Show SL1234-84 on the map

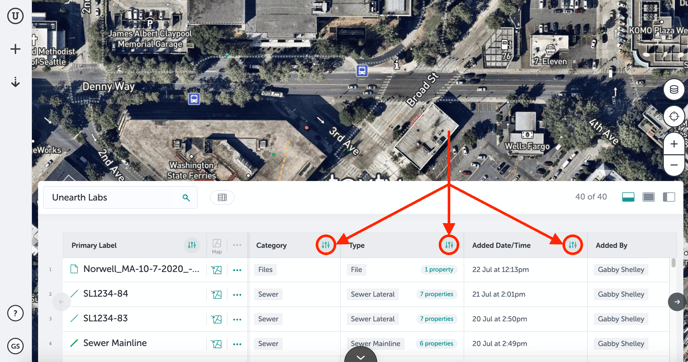(216, 294)
